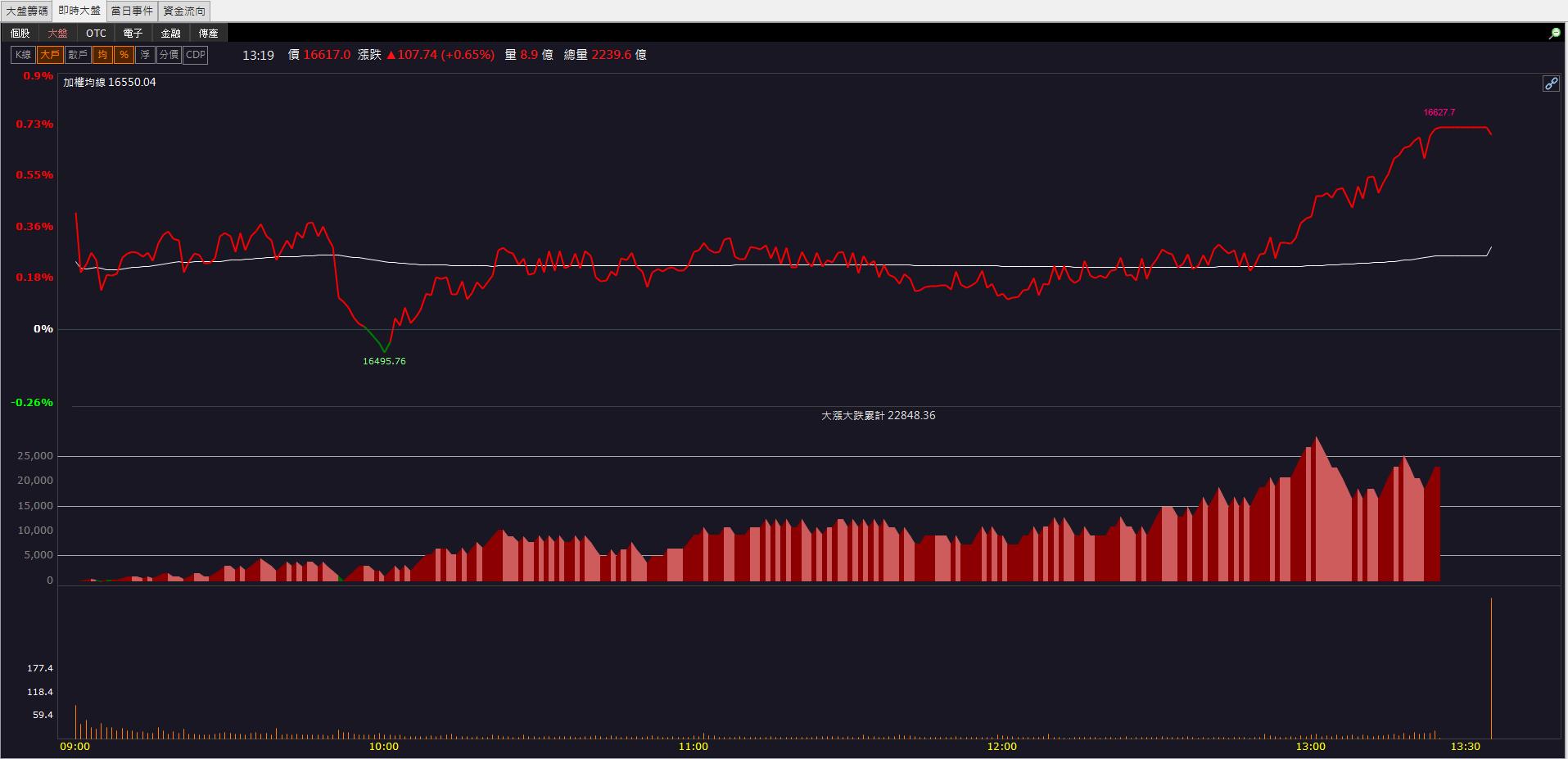The image size is (1568, 759).
Task: Click the 11:00 time axis label
Action: (x=694, y=747)
